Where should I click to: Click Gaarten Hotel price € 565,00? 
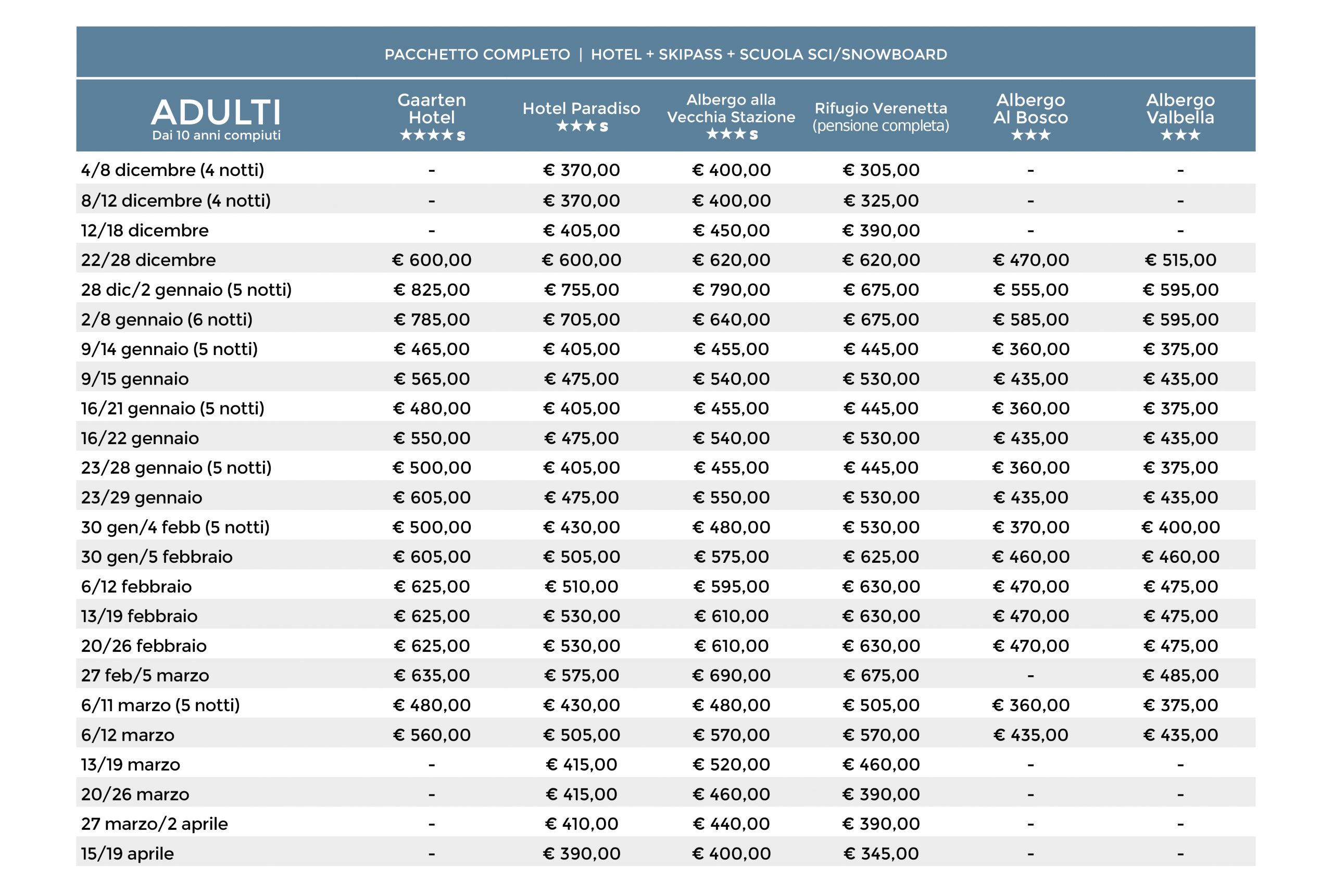click(x=432, y=379)
